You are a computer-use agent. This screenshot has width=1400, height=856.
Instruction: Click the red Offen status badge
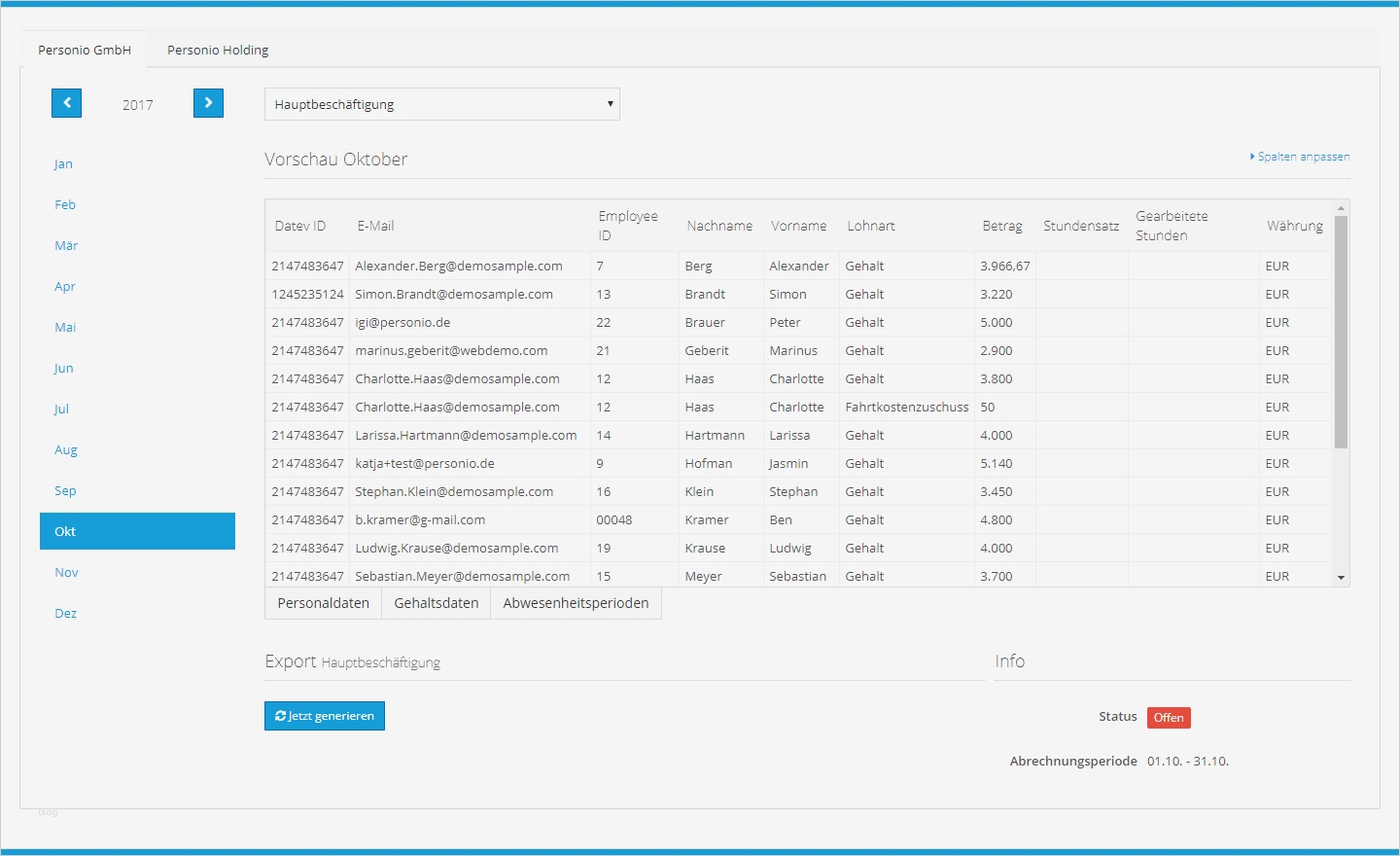(1168, 718)
